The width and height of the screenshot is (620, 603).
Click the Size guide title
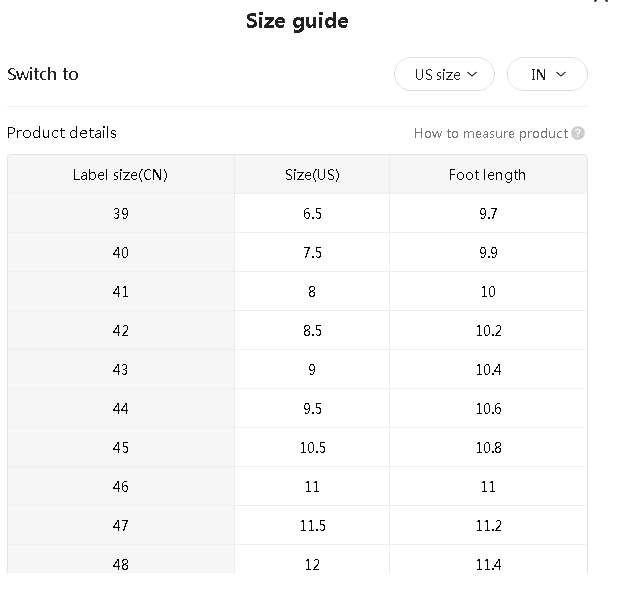point(297,21)
